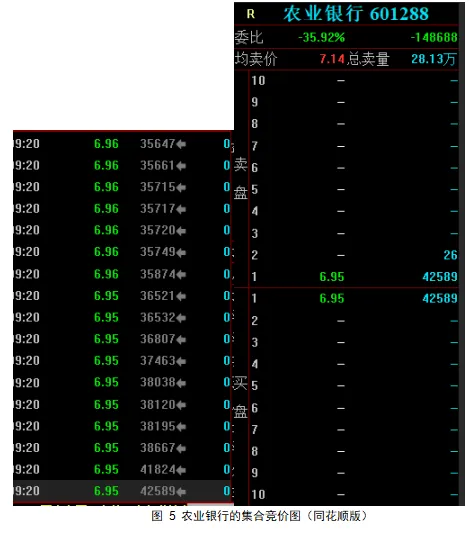The height and width of the screenshot is (536, 475).
Task: Click the arrow icon beside volume 36521
Action: [181, 296]
